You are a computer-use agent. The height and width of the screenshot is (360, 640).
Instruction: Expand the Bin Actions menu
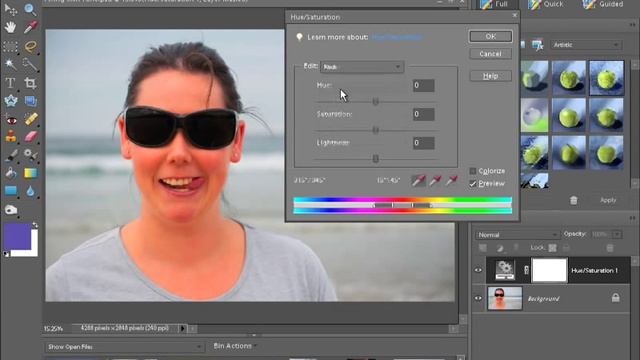(235, 346)
